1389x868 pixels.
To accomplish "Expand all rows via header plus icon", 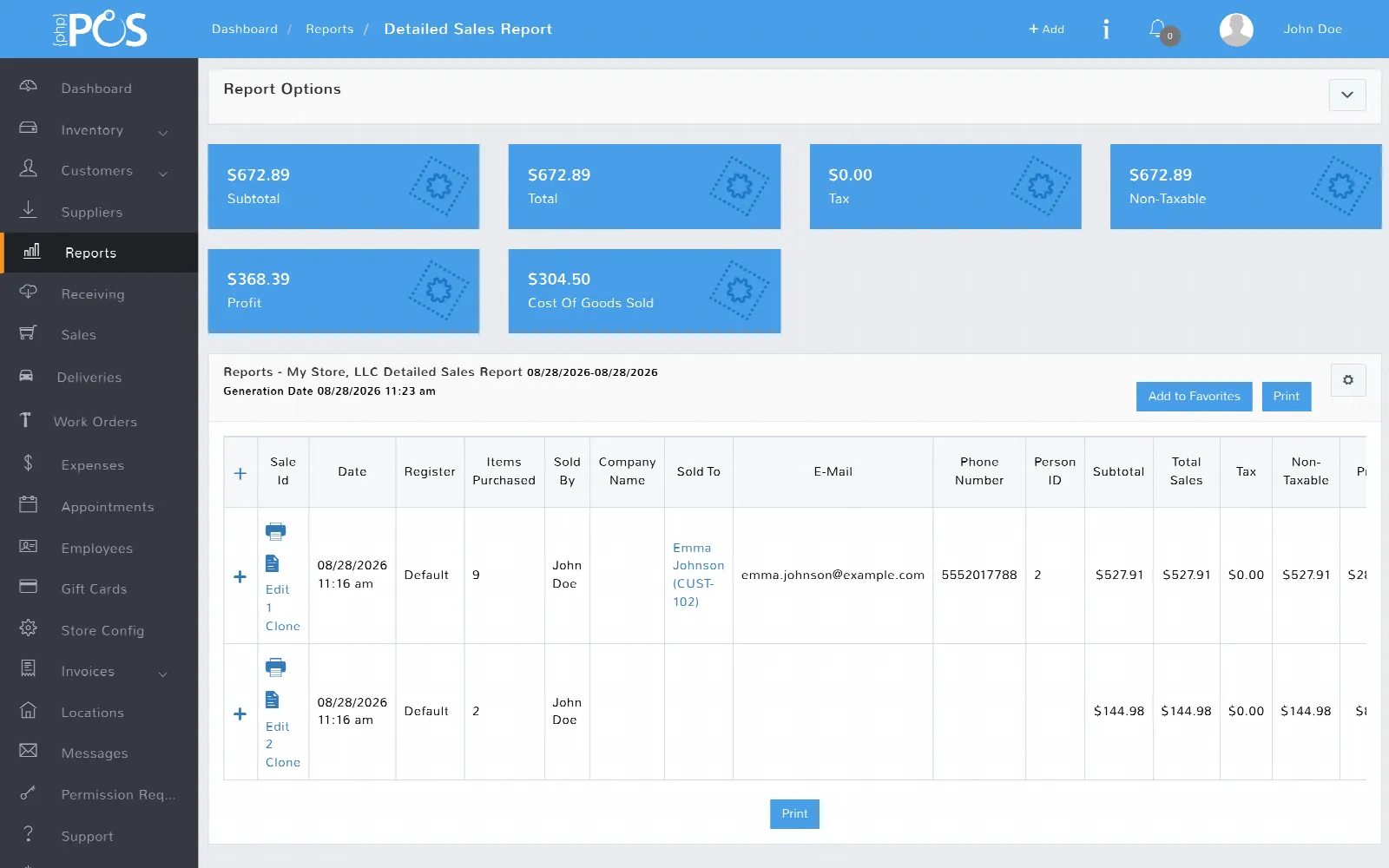I will click(x=240, y=473).
